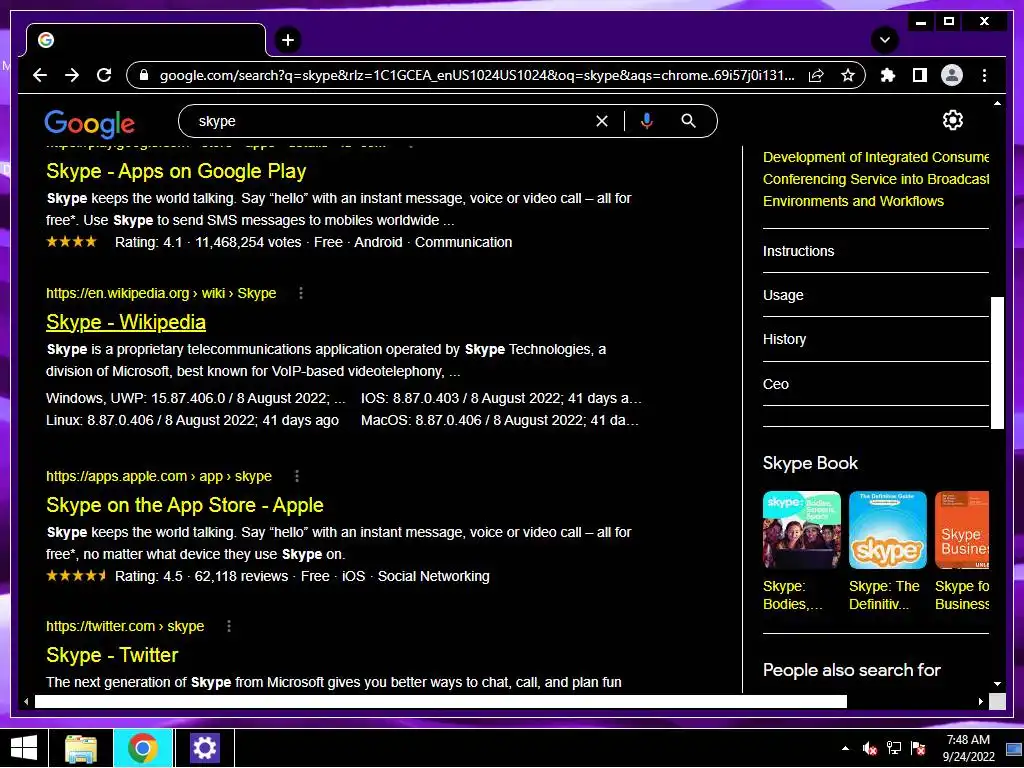Viewport: 1024px width, 768px height.
Task: Go back to previous page
Action: pos(40,75)
